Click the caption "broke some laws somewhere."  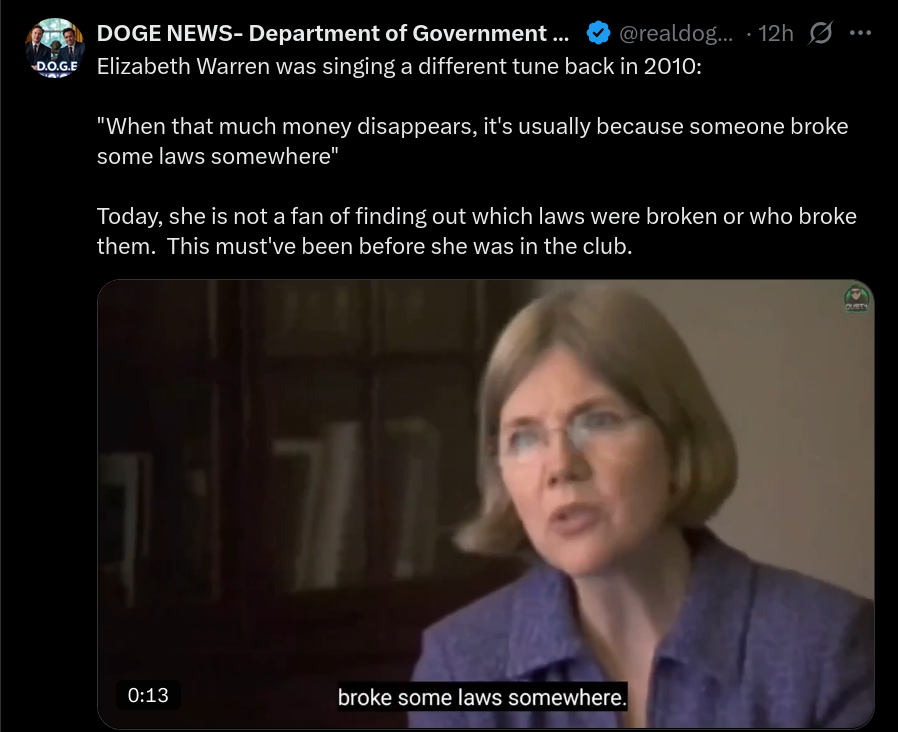pyautogui.click(x=482, y=697)
